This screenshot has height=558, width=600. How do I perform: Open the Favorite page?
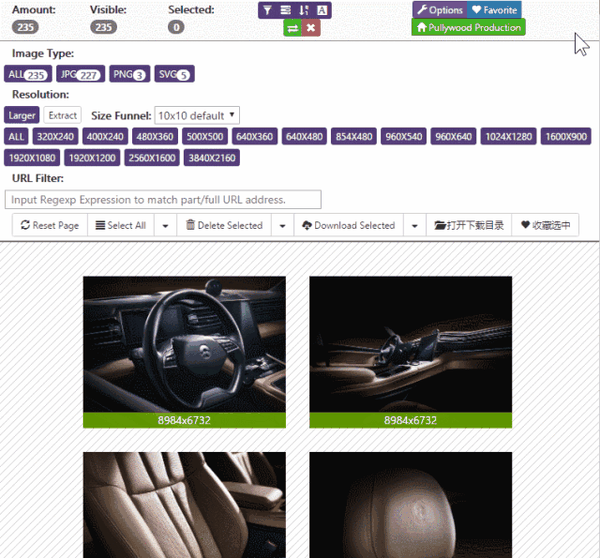point(494,10)
